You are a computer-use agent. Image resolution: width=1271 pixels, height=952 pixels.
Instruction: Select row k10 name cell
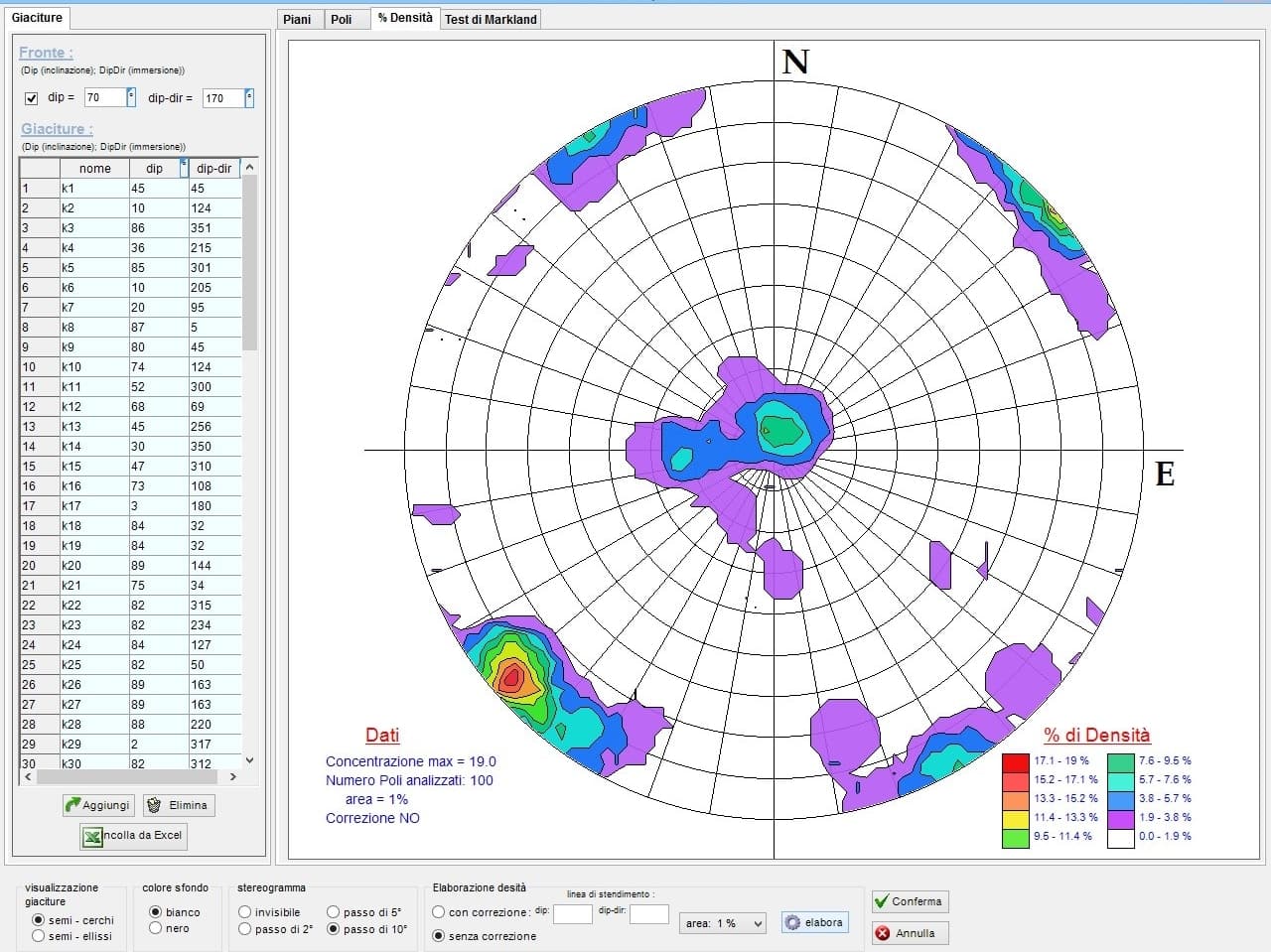click(x=94, y=367)
